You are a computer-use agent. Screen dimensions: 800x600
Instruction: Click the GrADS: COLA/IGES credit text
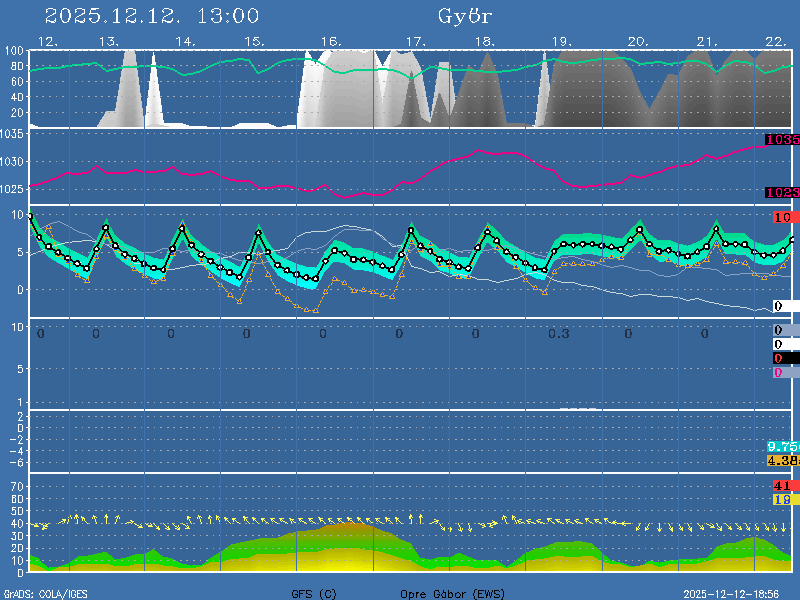click(45, 594)
